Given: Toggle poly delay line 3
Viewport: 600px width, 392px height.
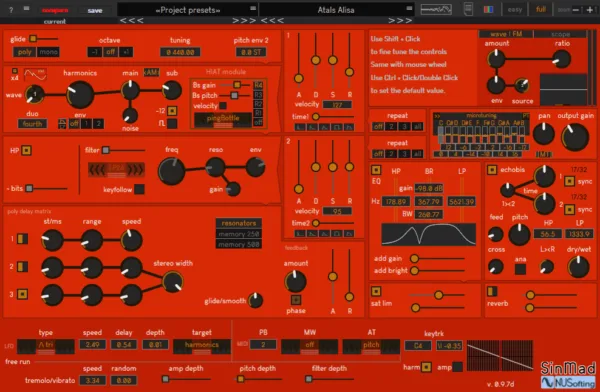Looking at the screenshot, I should (x=23, y=294).
